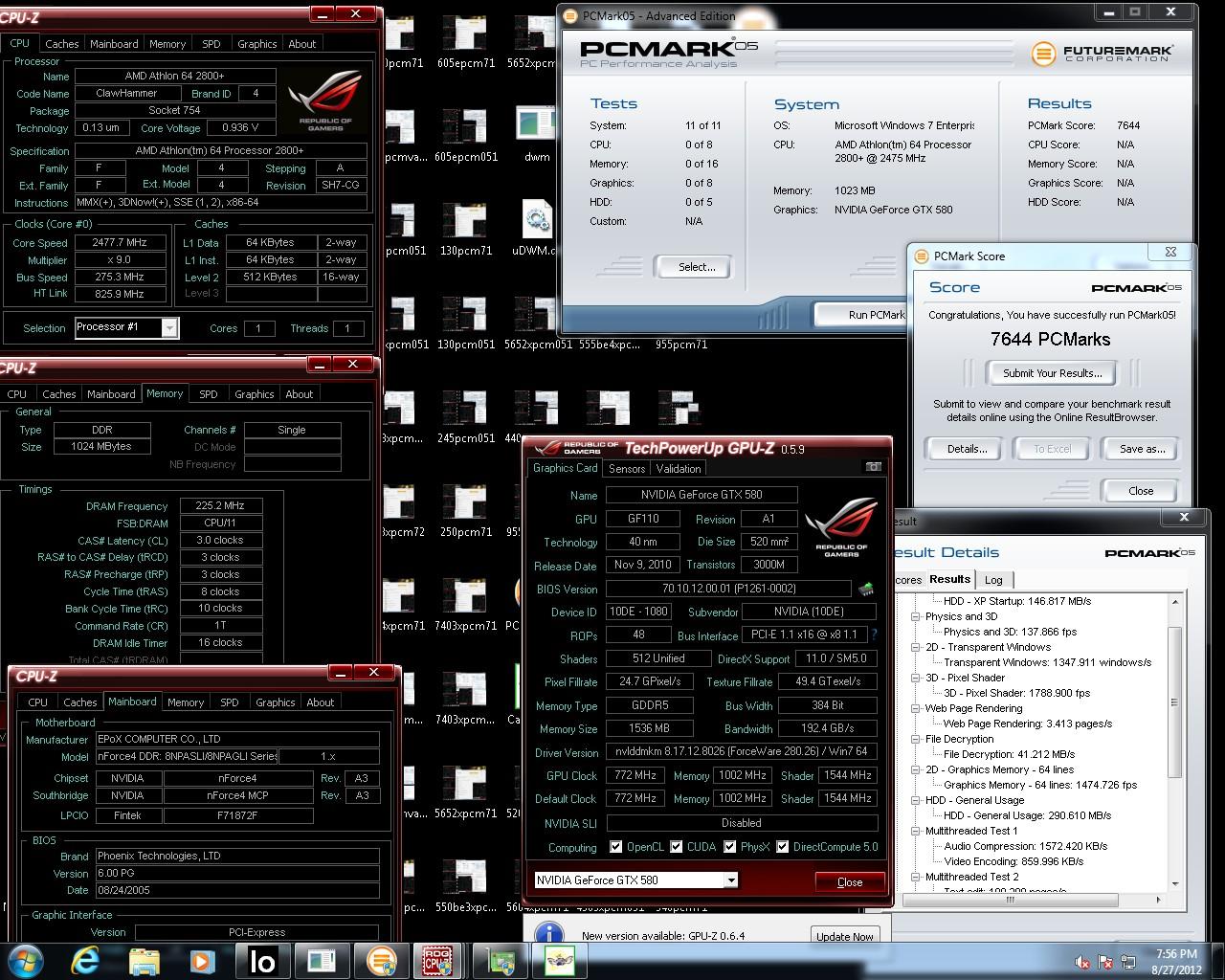This screenshot has width=1225, height=980.
Task: Open the uDWM file desktop icon
Action: (x=537, y=230)
